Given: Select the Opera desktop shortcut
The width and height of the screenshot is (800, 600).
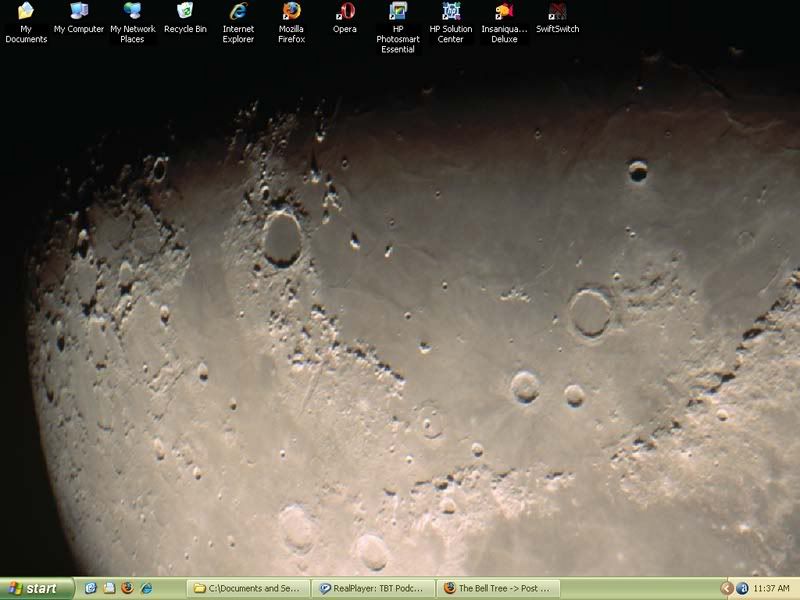Looking at the screenshot, I should (345, 17).
